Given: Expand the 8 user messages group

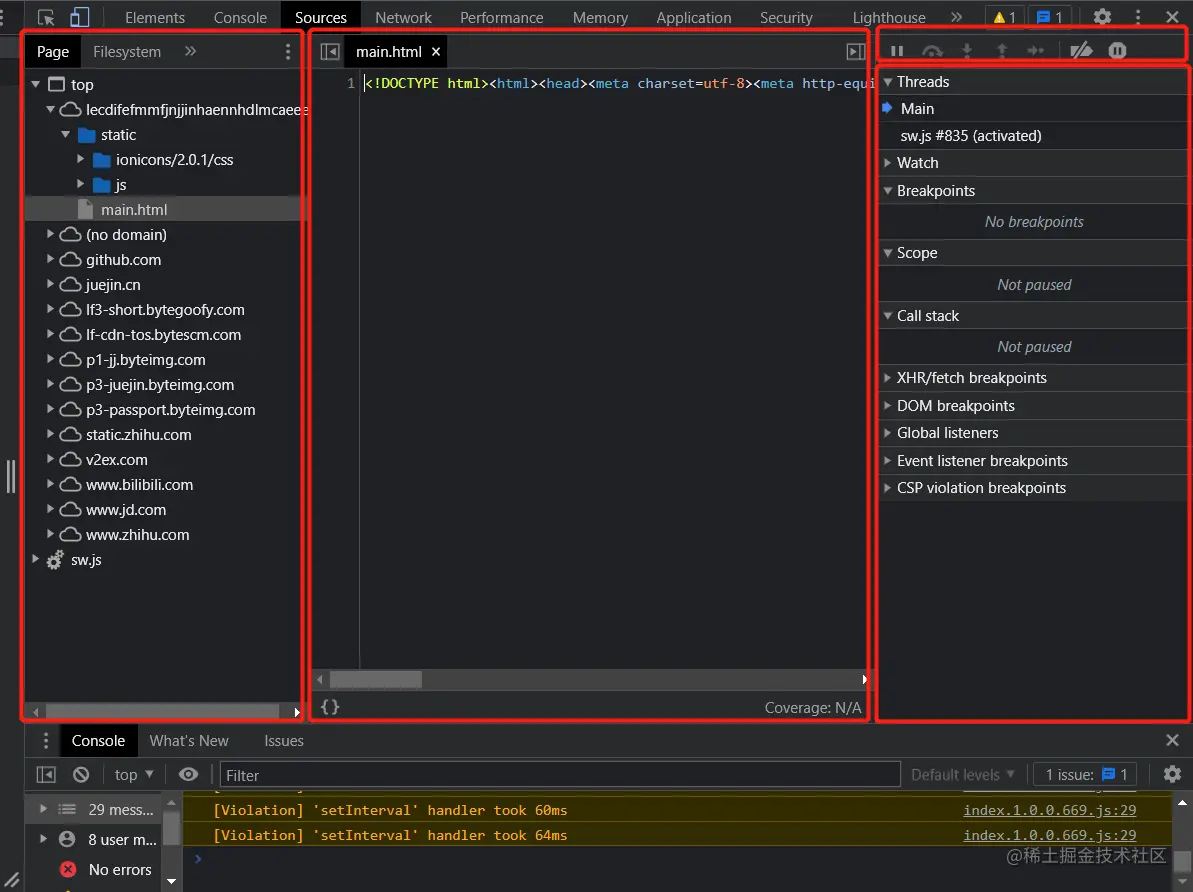Looking at the screenshot, I should 43,839.
